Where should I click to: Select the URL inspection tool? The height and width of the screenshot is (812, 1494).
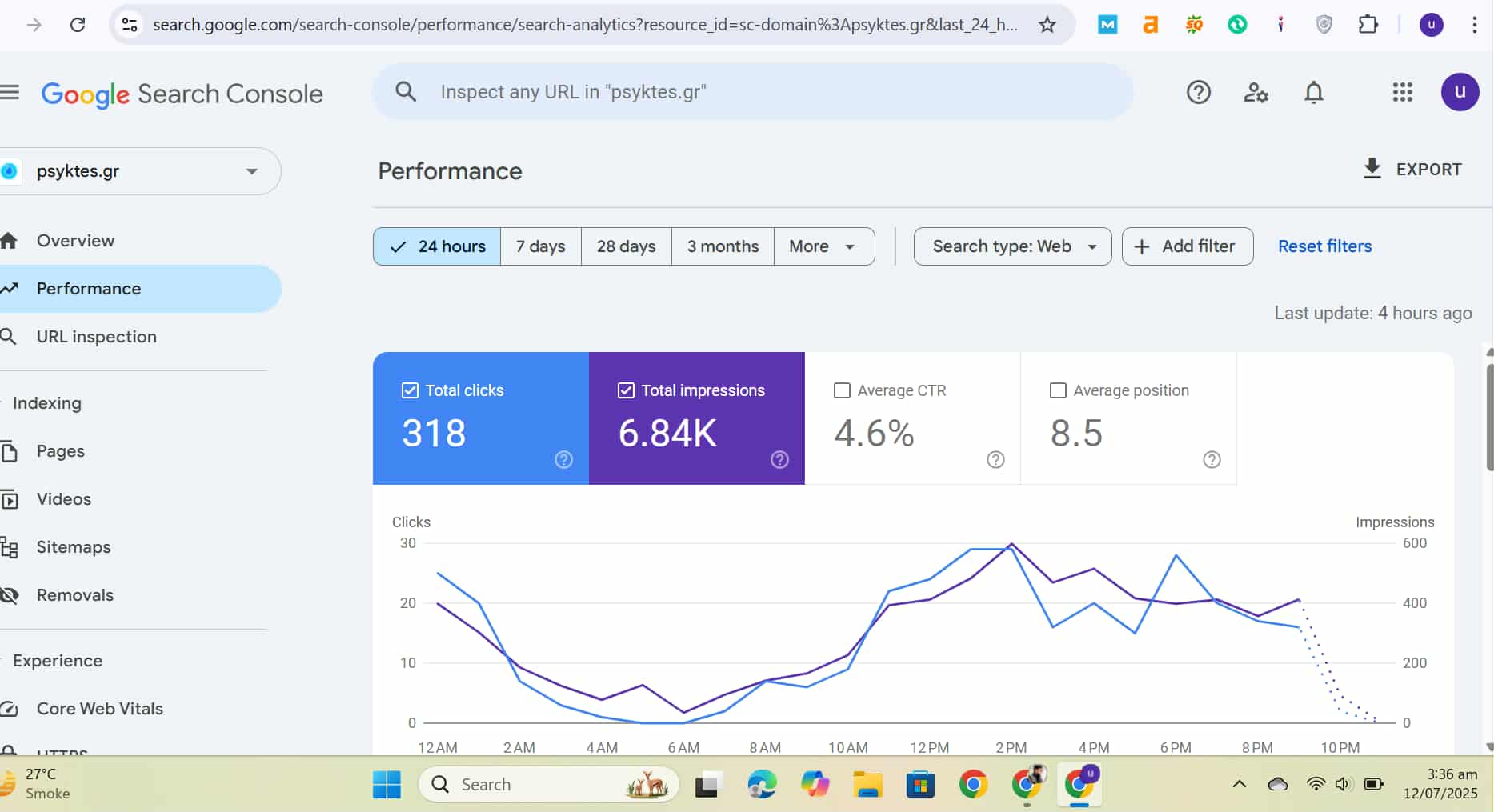coord(97,337)
